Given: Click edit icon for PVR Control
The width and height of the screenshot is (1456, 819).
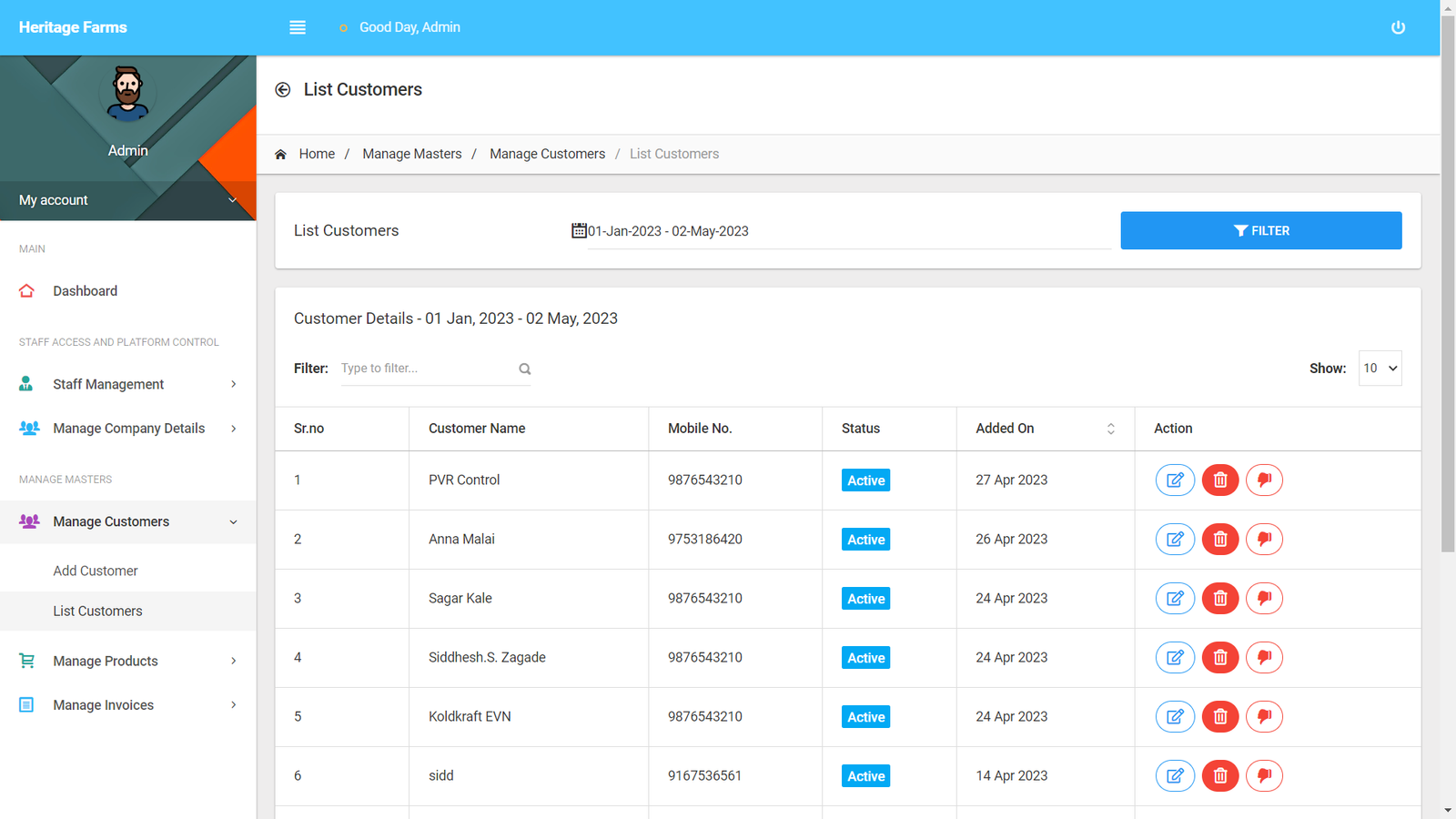Looking at the screenshot, I should coord(1175,480).
